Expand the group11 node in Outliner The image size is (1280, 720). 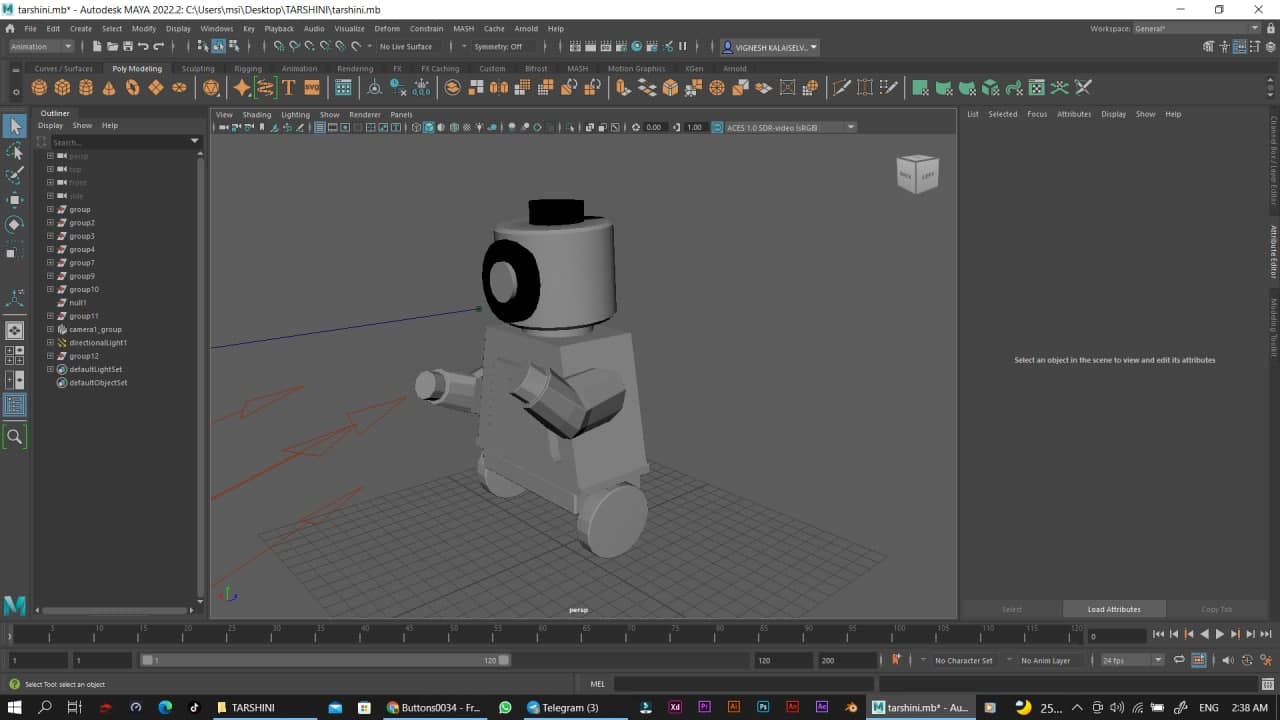coord(50,316)
